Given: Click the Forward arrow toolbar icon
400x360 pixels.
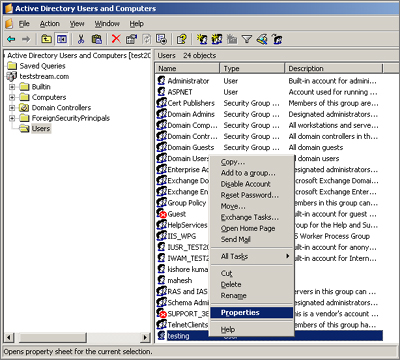Looking at the screenshot, I should [x=26, y=39].
